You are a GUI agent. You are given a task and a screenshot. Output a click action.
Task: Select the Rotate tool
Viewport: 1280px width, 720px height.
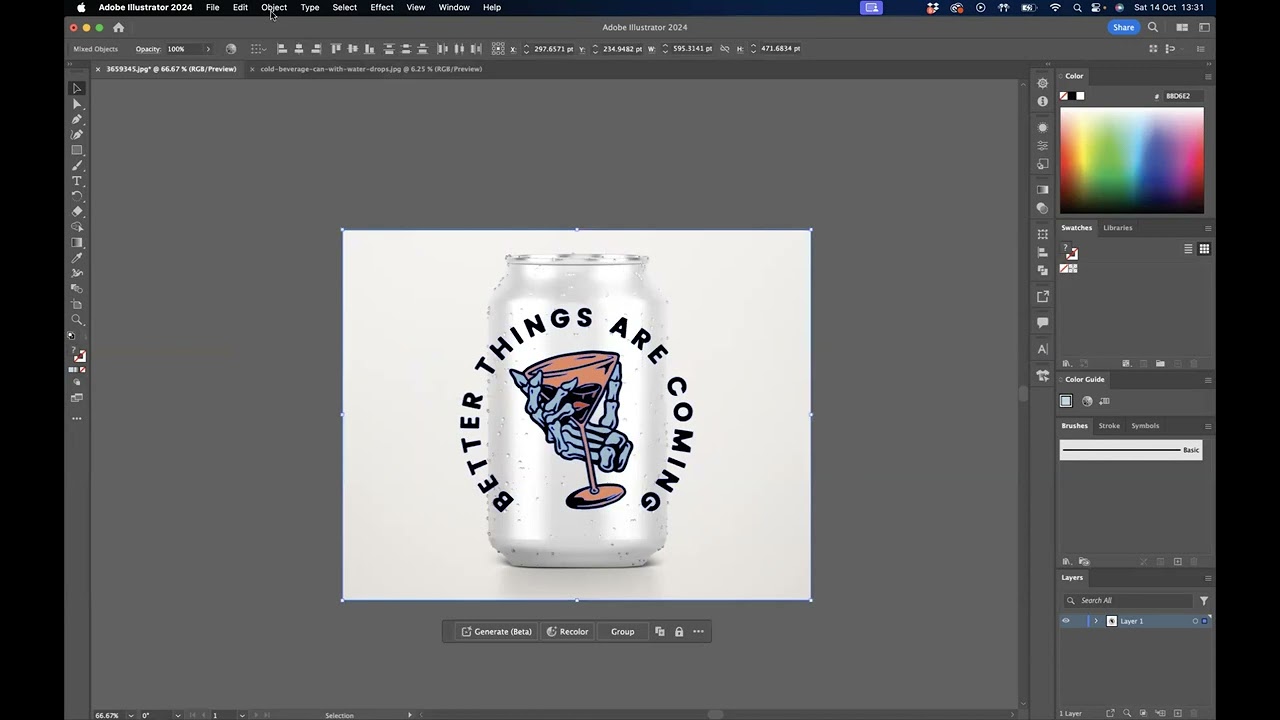tap(77, 196)
